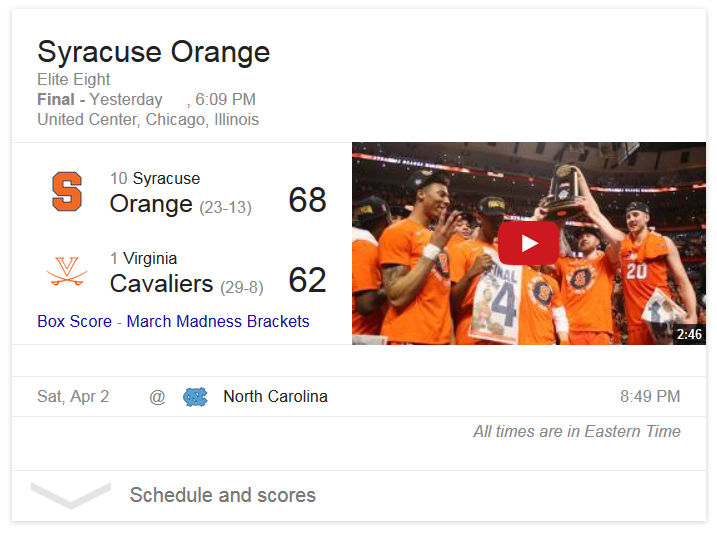Click the Virginia Cavaliers crossed sabres logo

(x=67, y=272)
